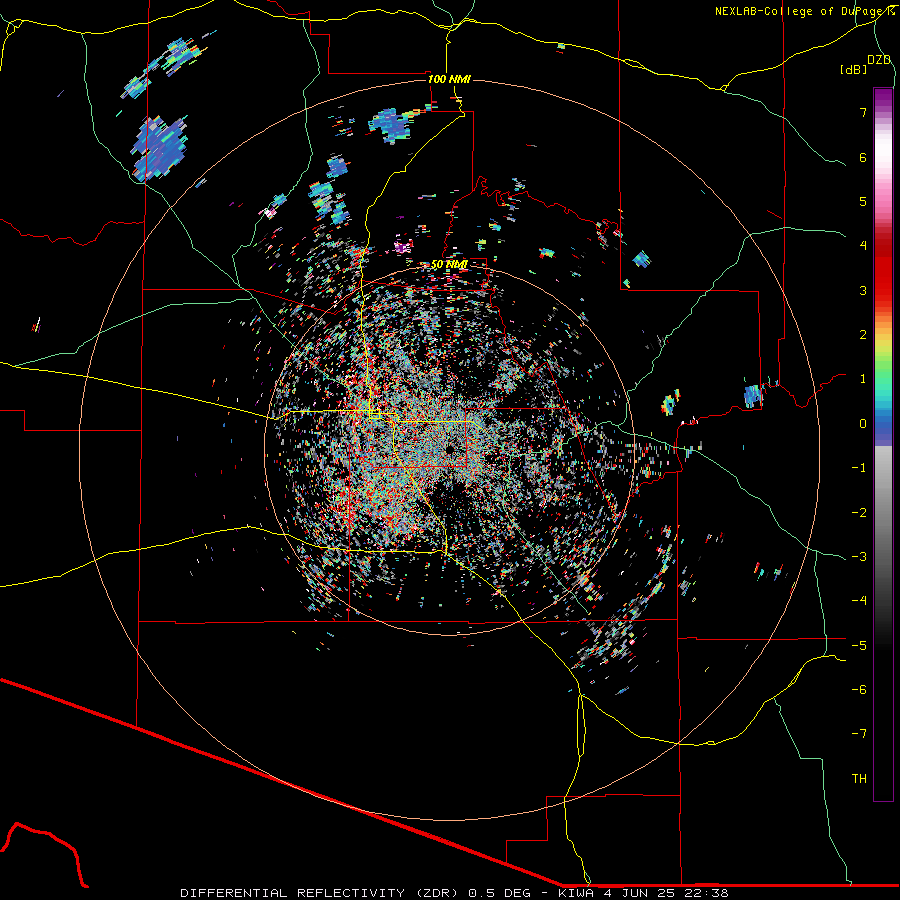
Task: Click the black radar site dot at center
Action: click(x=449, y=449)
